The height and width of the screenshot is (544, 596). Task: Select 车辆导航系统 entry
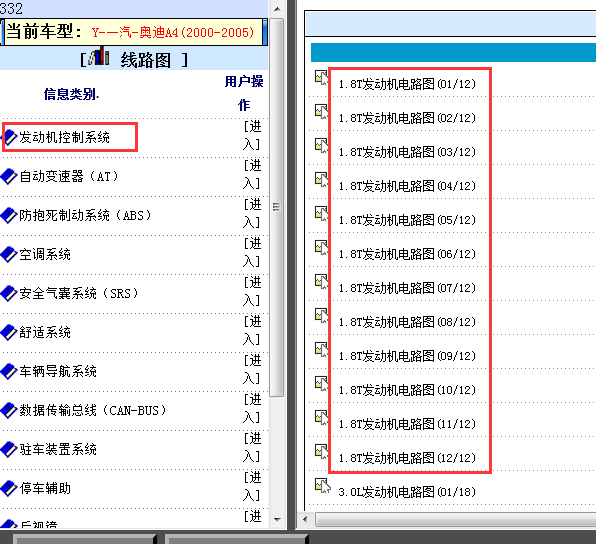58,371
